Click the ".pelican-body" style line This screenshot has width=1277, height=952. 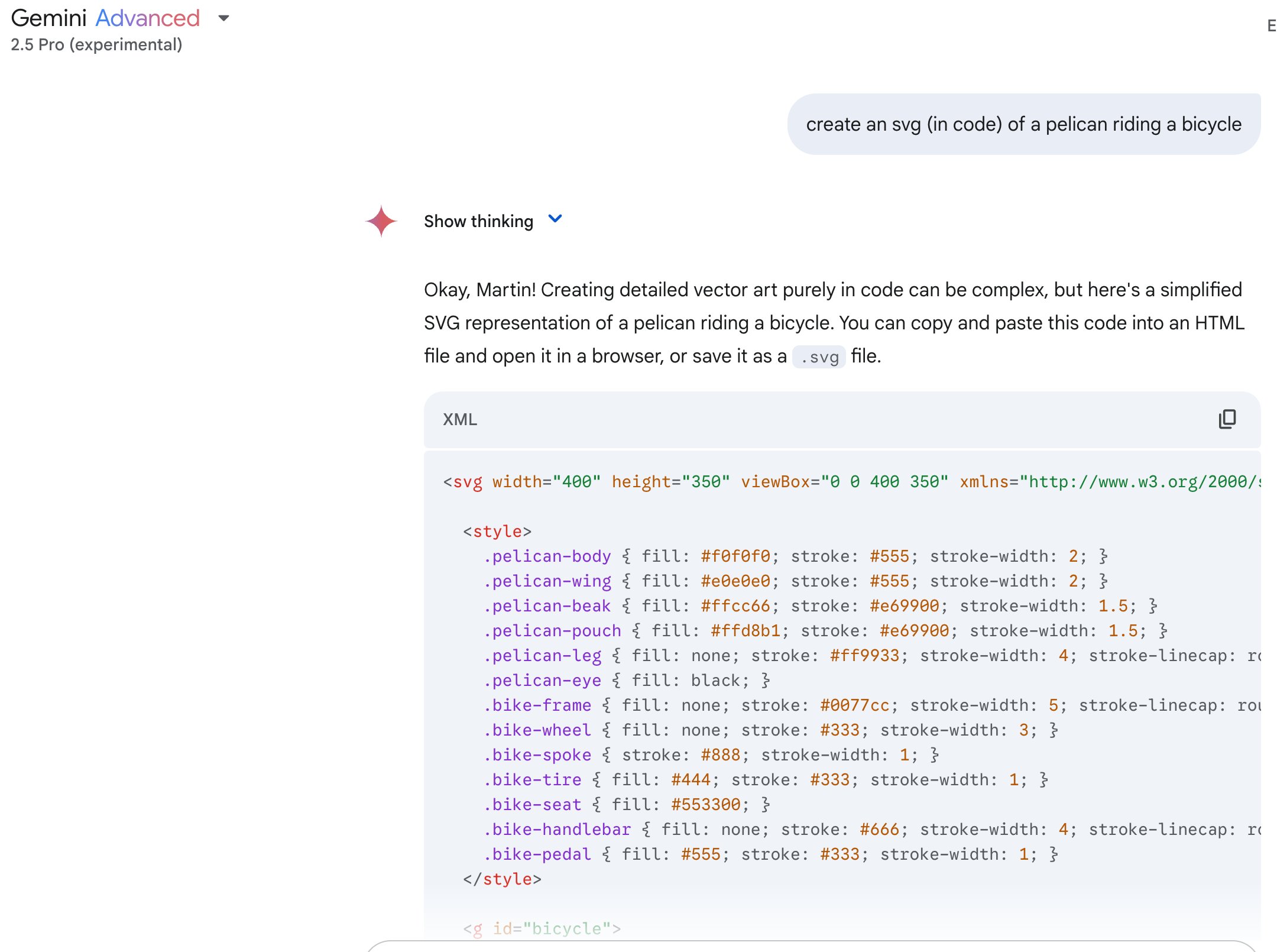point(795,556)
